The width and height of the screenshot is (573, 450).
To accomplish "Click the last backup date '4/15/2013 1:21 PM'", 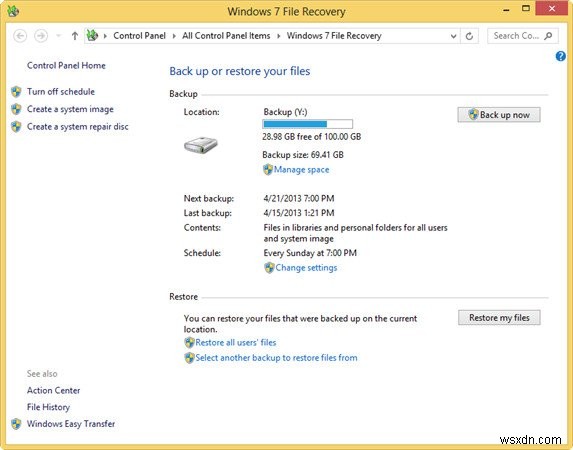I will [299, 213].
